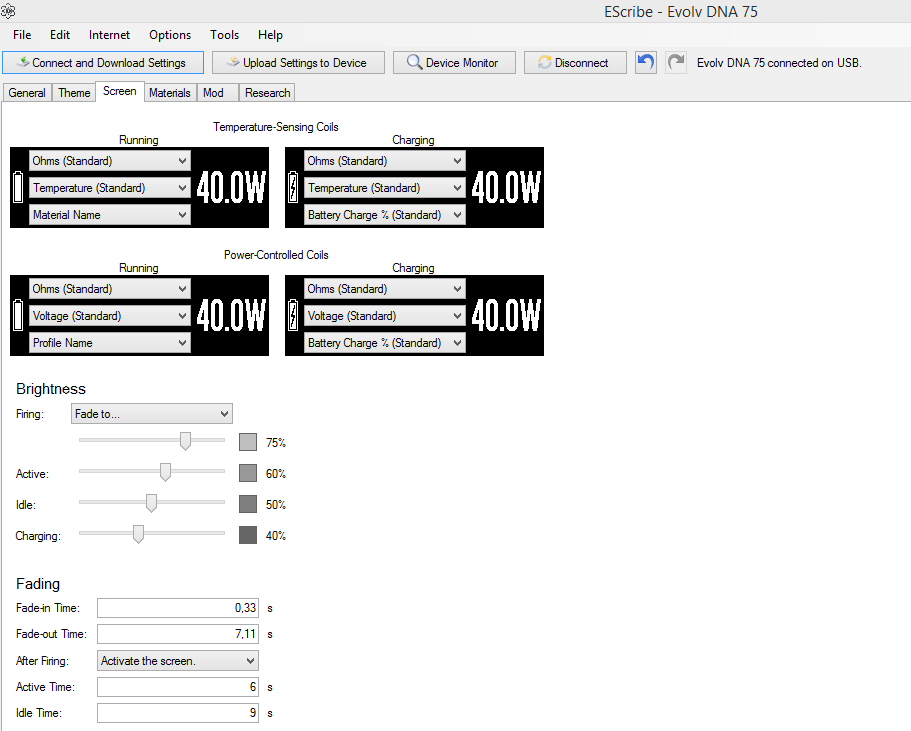Image resolution: width=911 pixels, height=731 pixels.
Task: Open the Options menu
Action: coord(170,35)
